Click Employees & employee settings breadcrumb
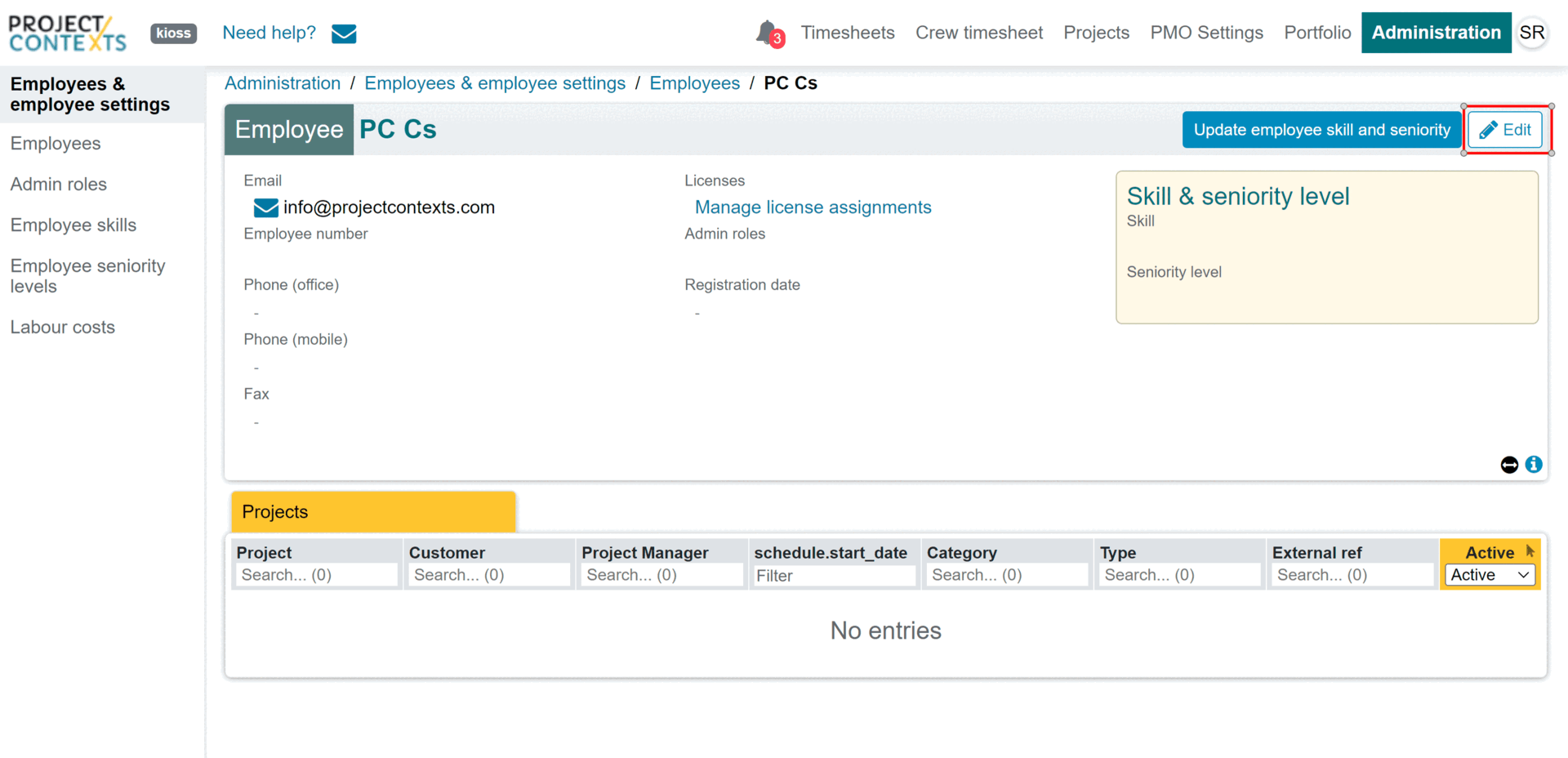 [495, 83]
